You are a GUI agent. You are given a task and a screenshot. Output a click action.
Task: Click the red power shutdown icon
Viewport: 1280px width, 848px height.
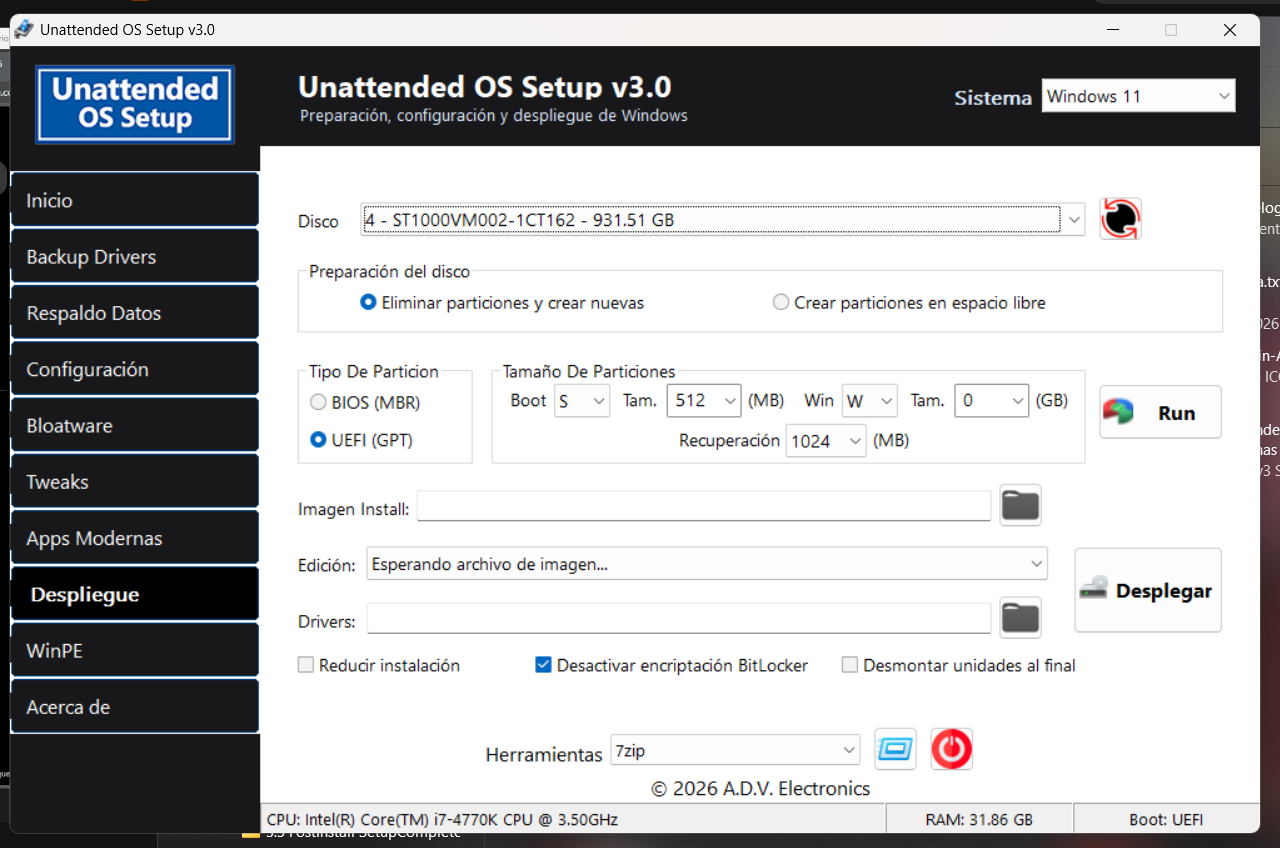coord(952,748)
